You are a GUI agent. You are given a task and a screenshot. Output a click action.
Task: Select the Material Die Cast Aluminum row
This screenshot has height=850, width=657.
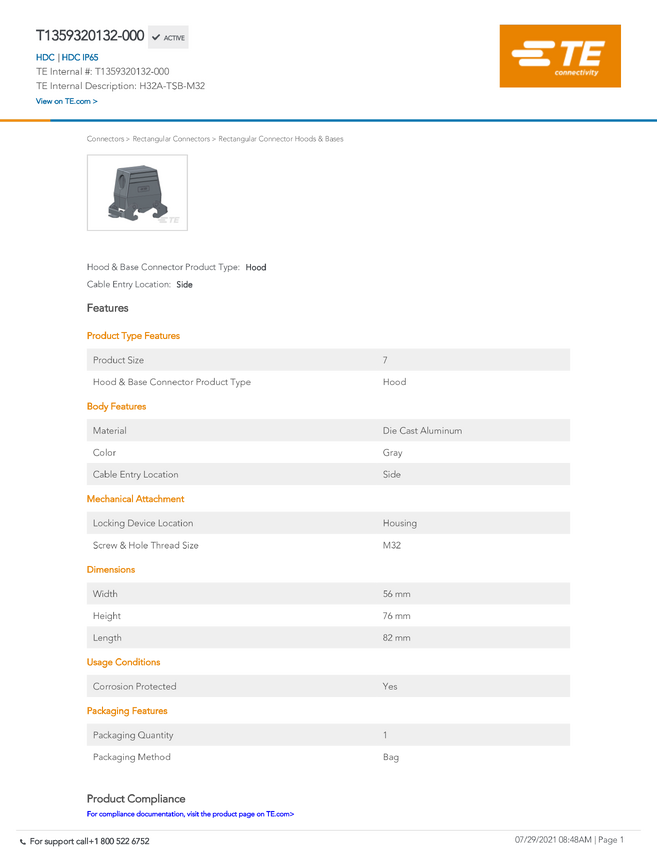[328, 430]
